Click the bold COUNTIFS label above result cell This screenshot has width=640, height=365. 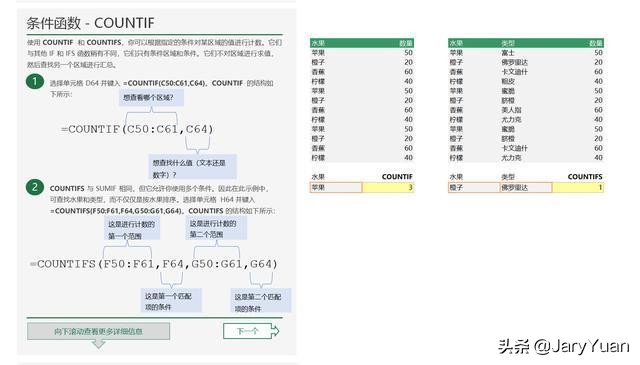pyautogui.click(x=585, y=177)
